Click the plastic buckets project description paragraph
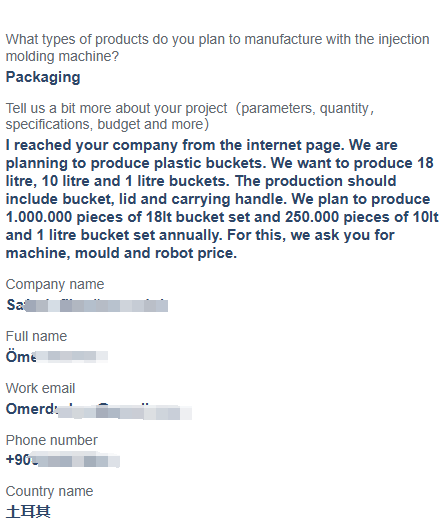 (222, 199)
